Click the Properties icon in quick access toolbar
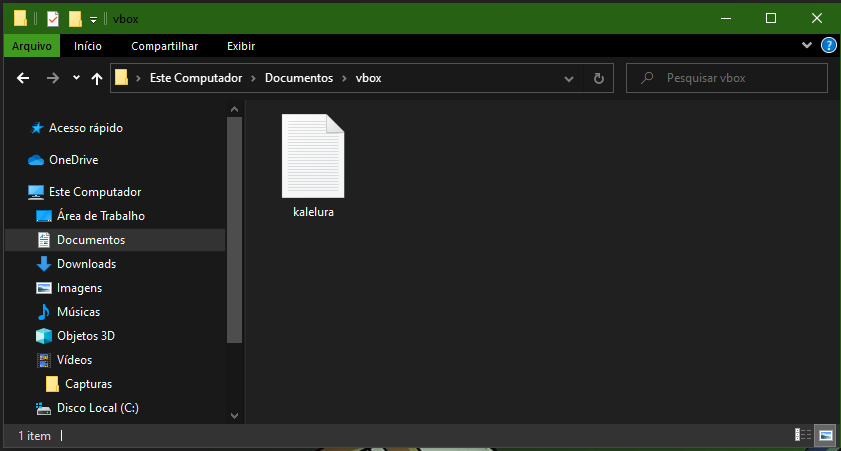Image resolution: width=841 pixels, height=451 pixels. (53, 18)
